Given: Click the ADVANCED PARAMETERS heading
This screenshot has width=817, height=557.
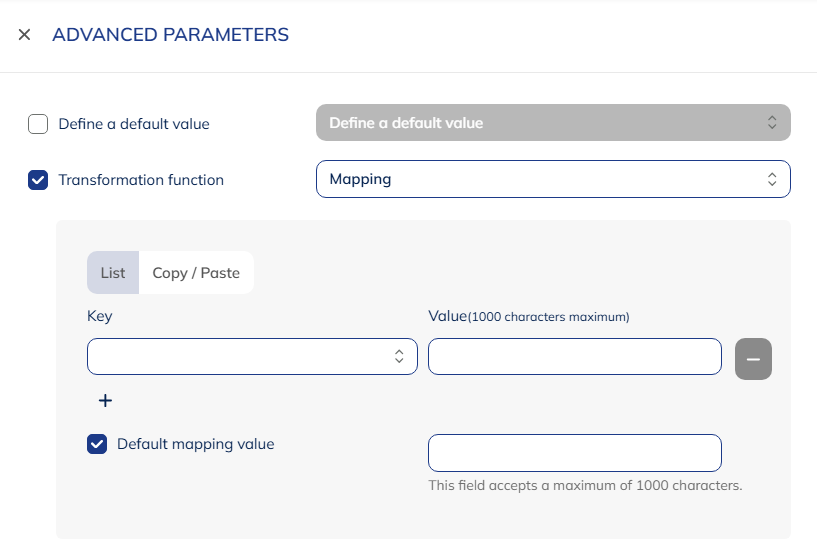Looking at the screenshot, I should [x=170, y=35].
